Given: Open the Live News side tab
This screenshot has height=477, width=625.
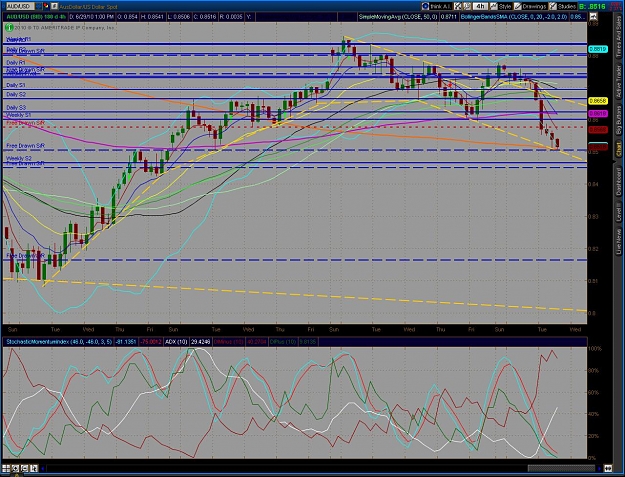Looking at the screenshot, I should point(619,241).
